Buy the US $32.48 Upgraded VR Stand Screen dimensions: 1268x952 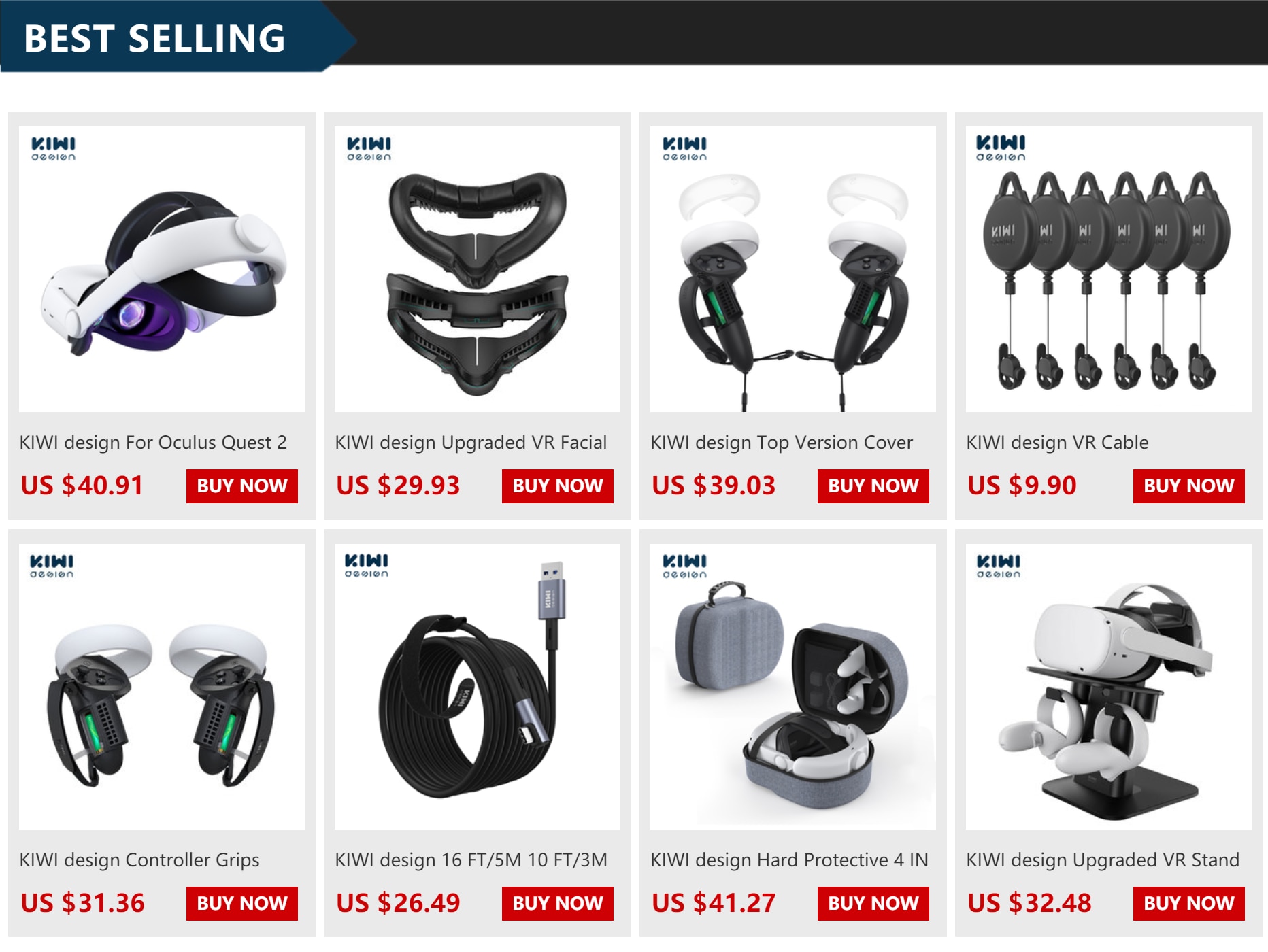point(1189,904)
